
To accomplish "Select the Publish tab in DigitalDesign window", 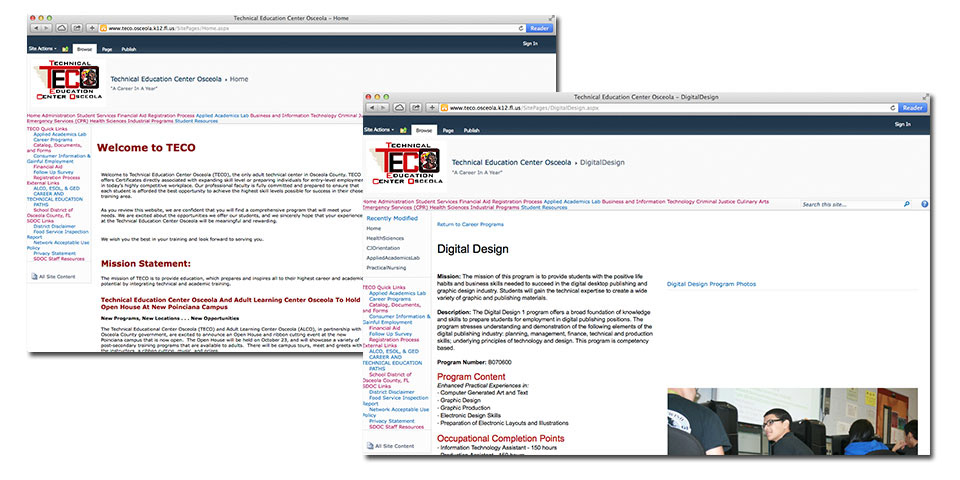I will (x=471, y=130).
